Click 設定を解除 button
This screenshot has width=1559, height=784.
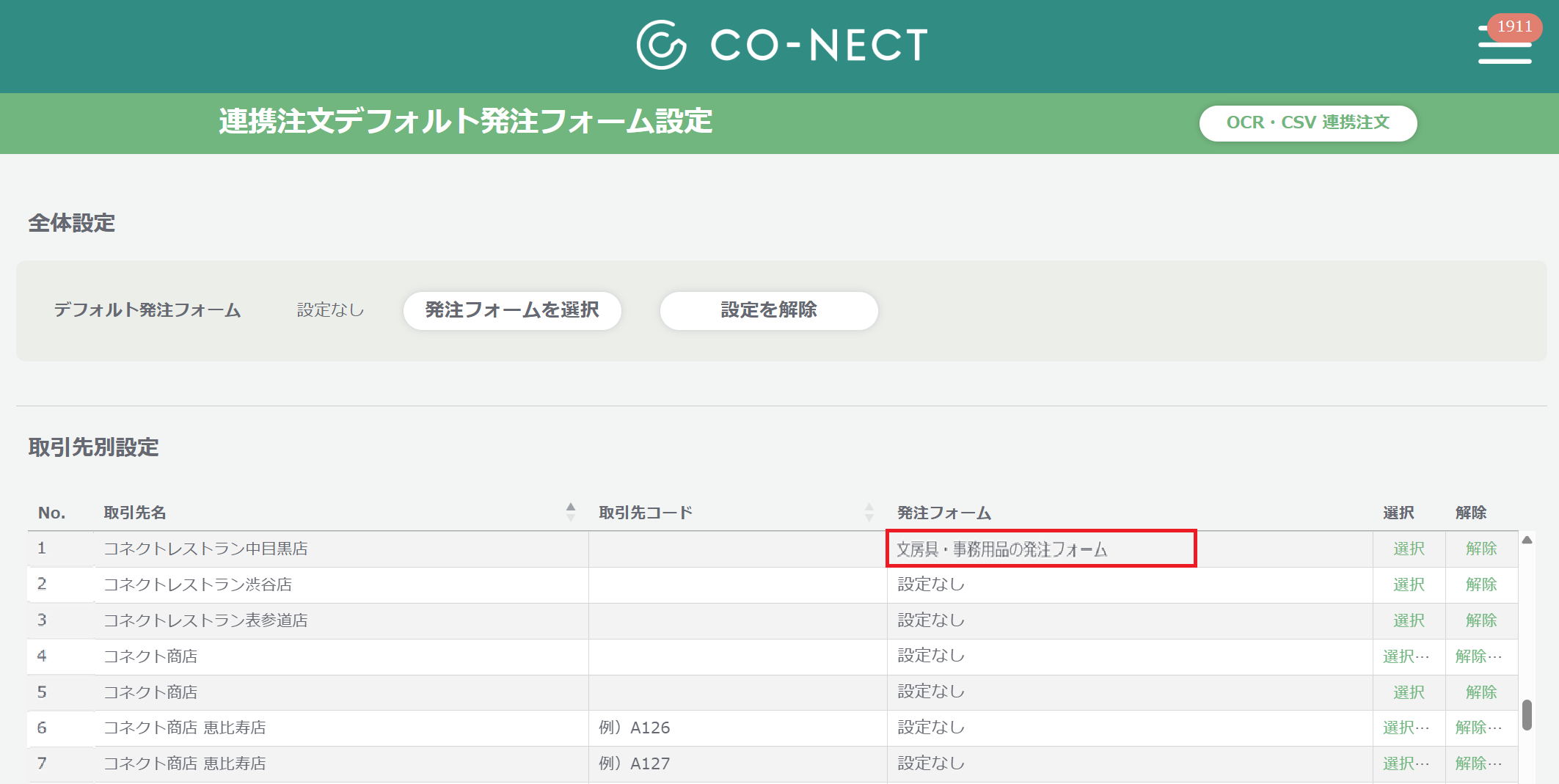point(769,310)
